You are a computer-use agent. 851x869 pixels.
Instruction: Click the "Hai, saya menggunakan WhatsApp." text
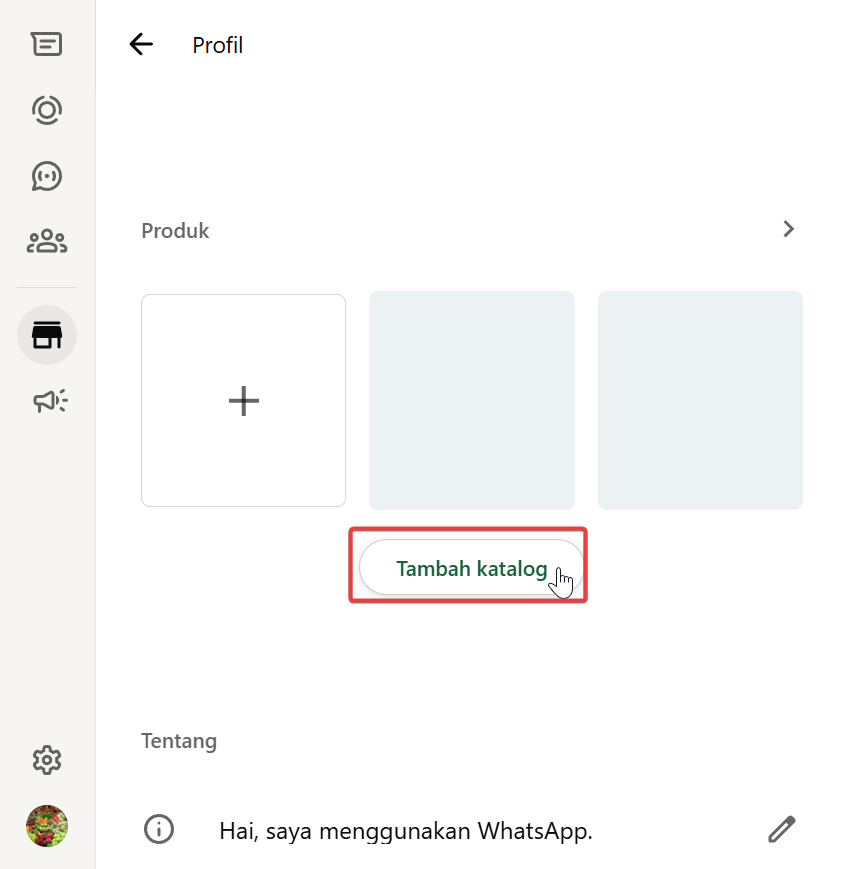pyautogui.click(x=406, y=831)
